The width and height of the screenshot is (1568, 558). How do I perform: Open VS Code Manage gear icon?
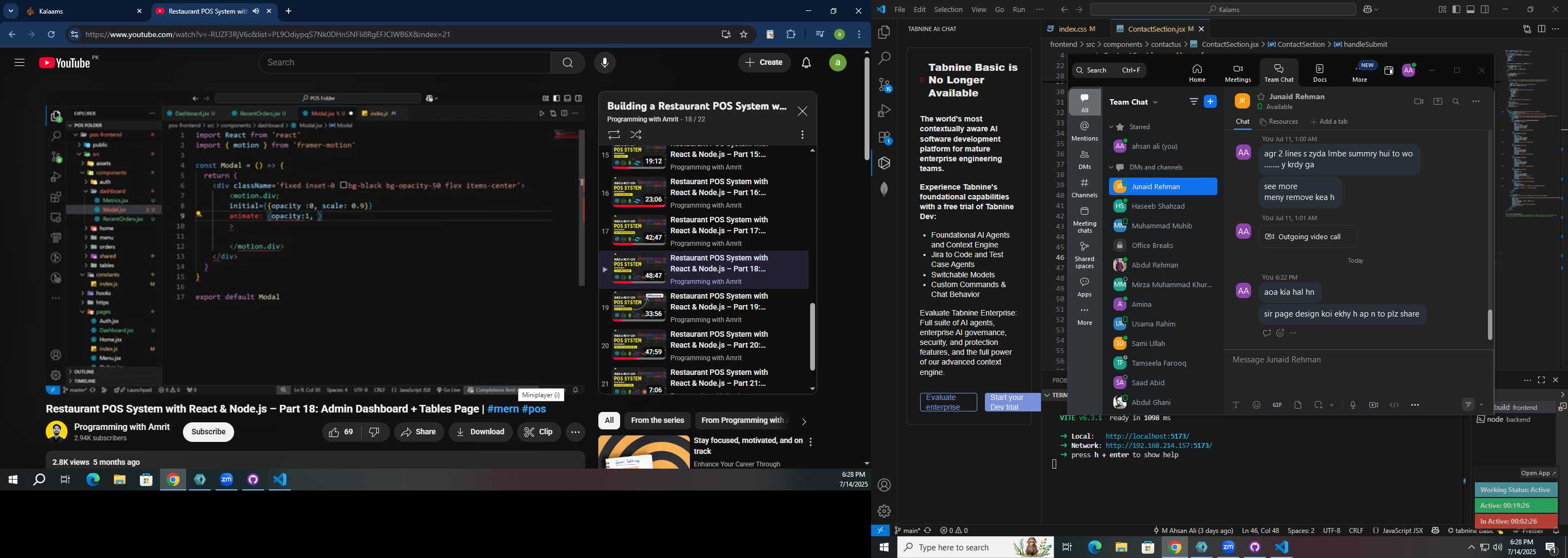click(x=884, y=511)
